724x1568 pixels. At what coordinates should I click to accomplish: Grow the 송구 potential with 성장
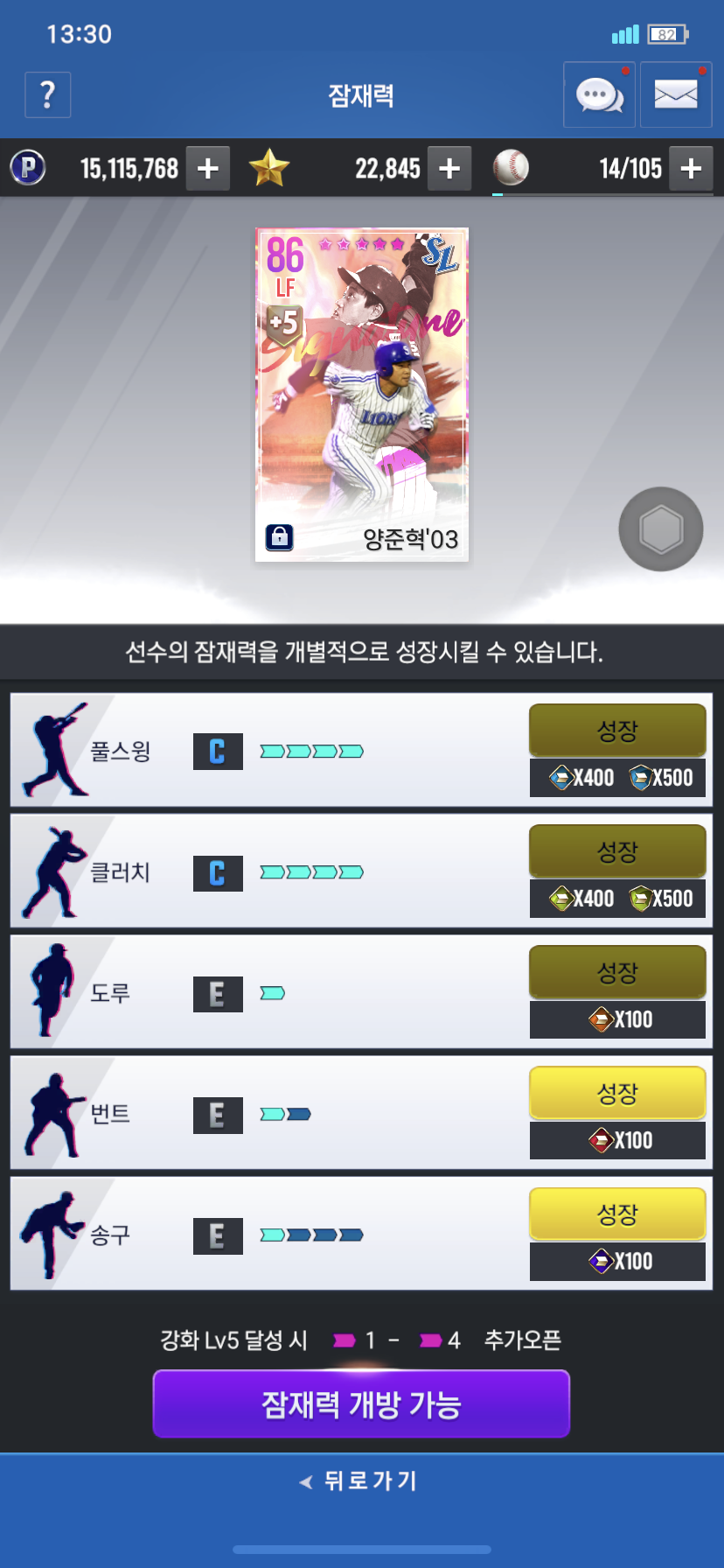click(617, 1214)
